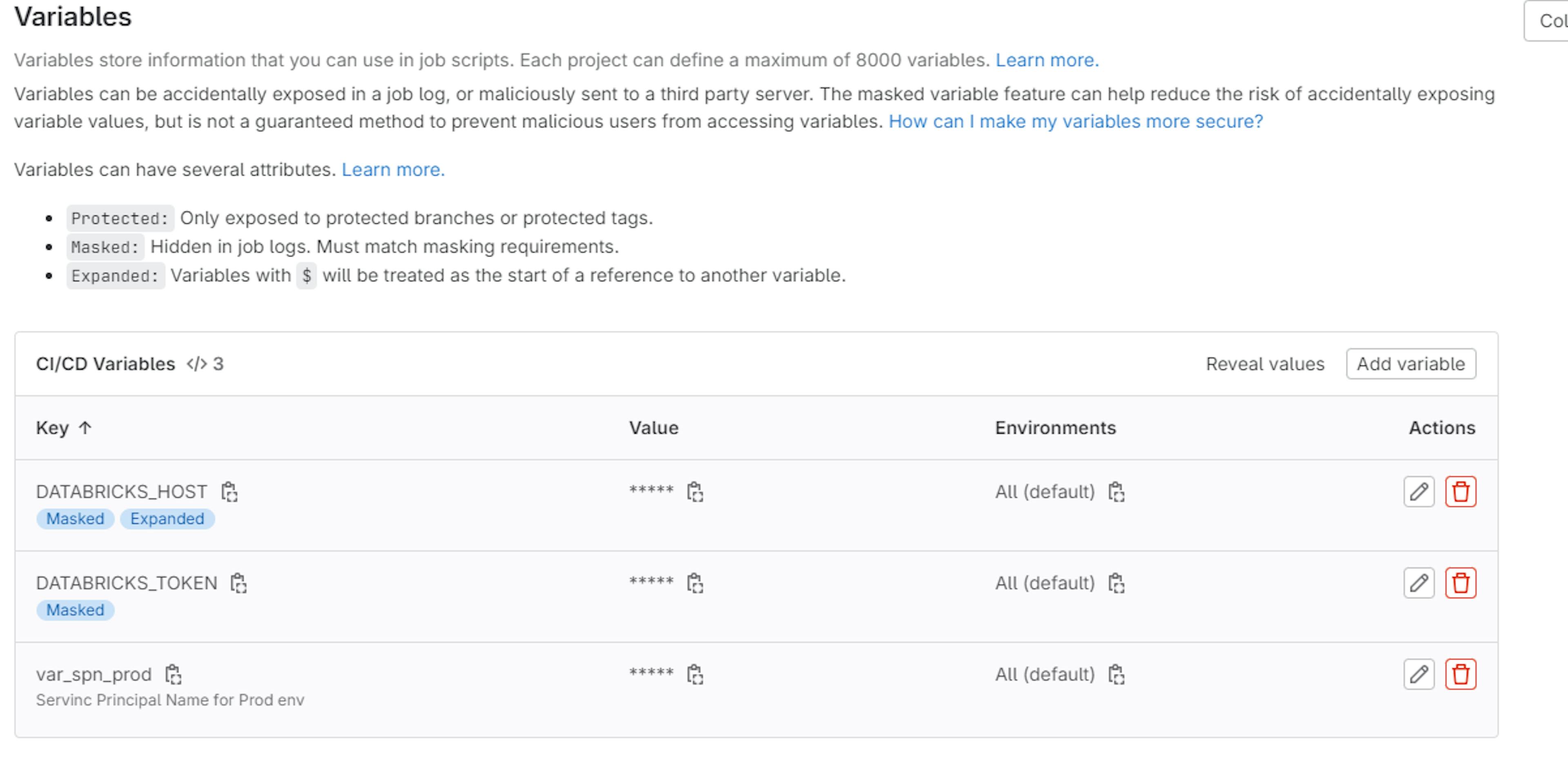Copy the masked value of var_spn_prod
This screenshot has width=1568, height=759.
click(x=695, y=674)
